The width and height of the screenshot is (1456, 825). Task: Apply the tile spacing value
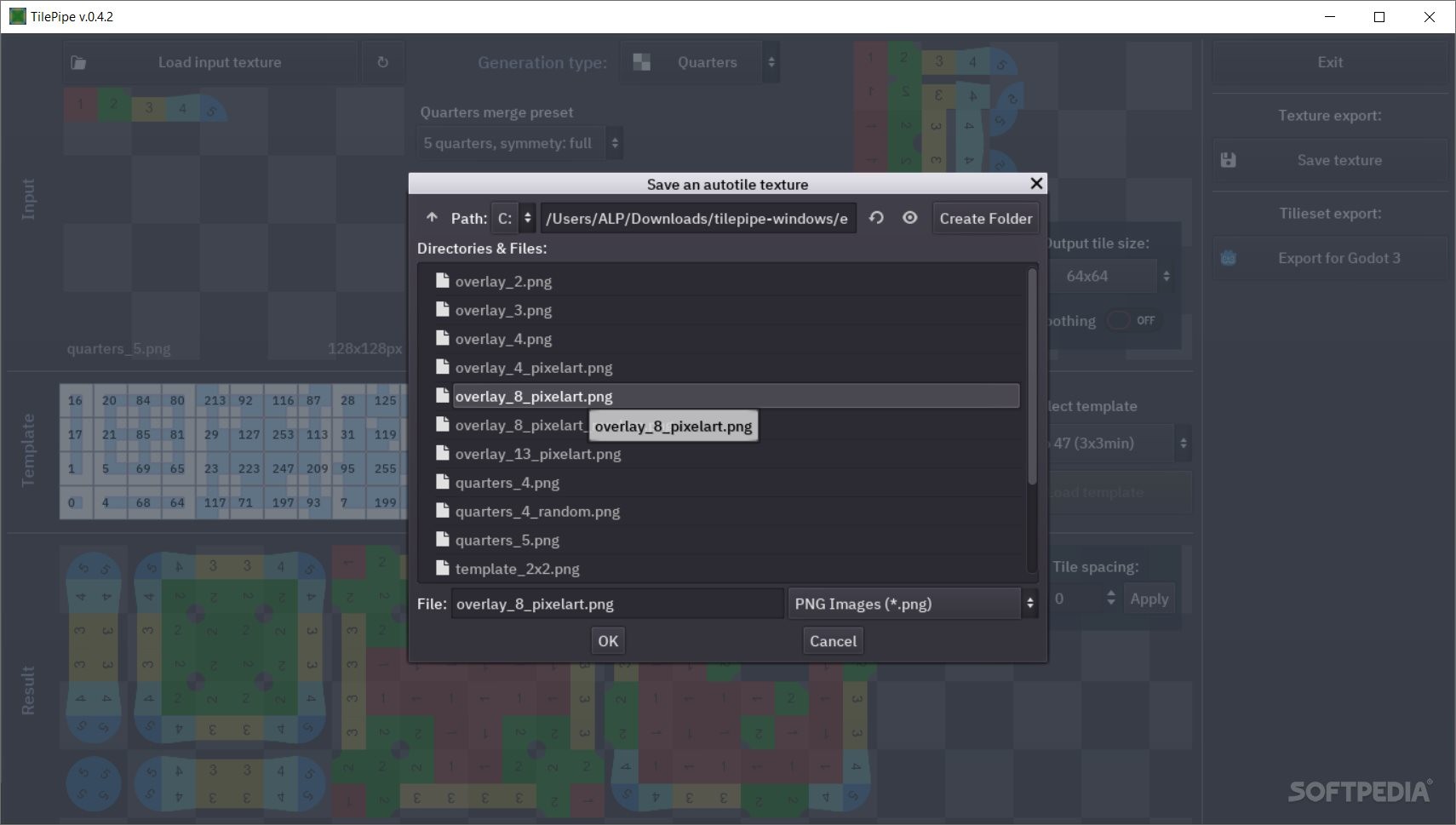click(x=1149, y=599)
